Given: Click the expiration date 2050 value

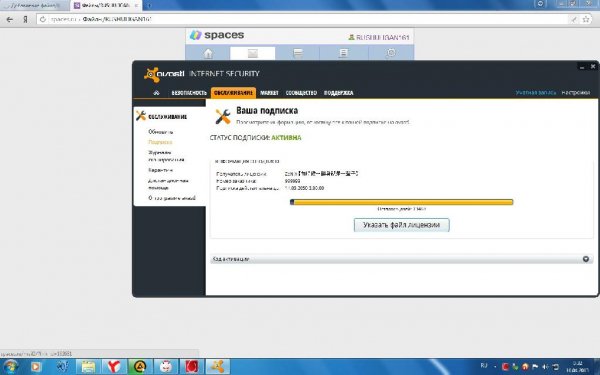Looking at the screenshot, I should coord(305,188).
